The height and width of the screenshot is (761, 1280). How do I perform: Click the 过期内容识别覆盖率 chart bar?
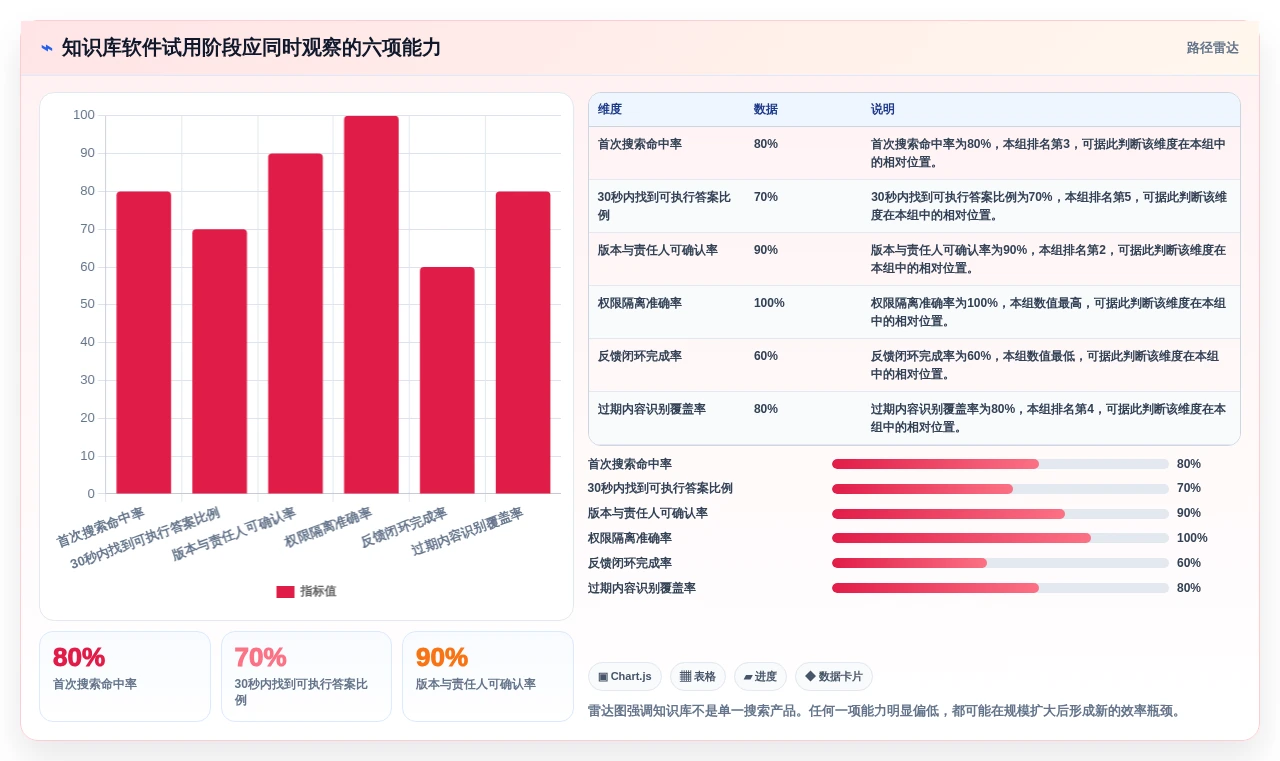coord(523,342)
